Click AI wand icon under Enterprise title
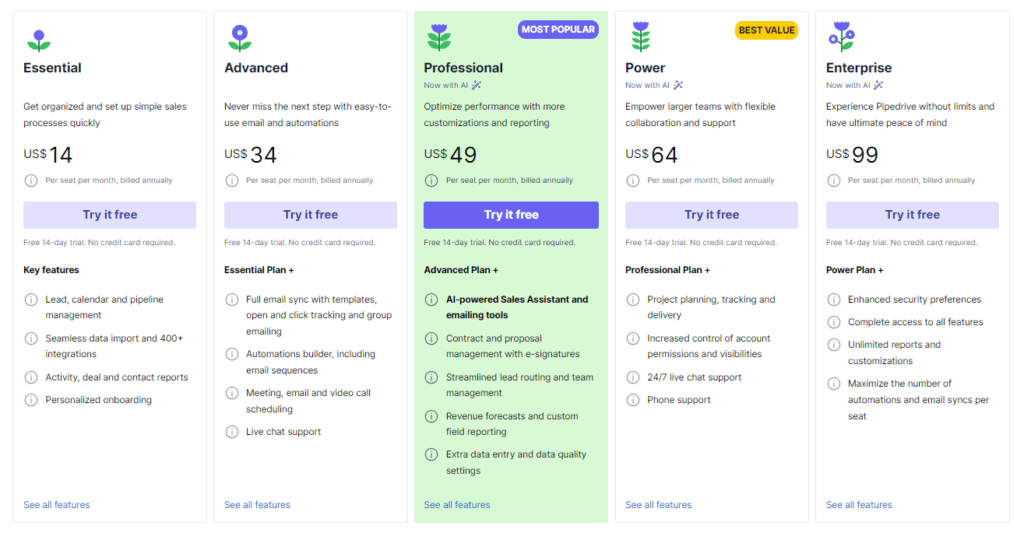 (x=879, y=85)
